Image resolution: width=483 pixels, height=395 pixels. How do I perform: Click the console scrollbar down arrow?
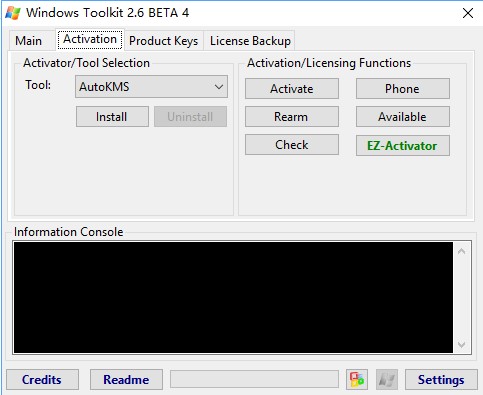coord(462,344)
